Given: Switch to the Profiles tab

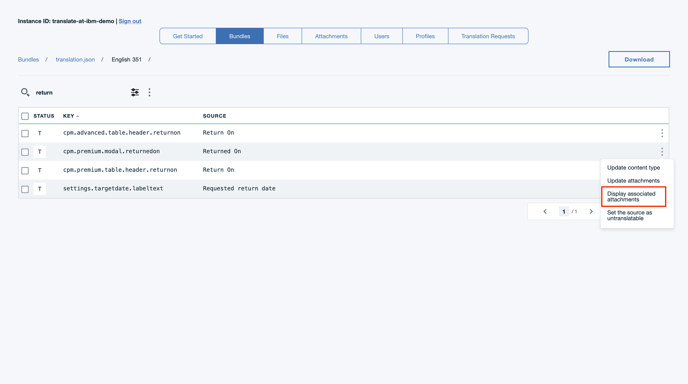Looking at the screenshot, I should [x=425, y=36].
